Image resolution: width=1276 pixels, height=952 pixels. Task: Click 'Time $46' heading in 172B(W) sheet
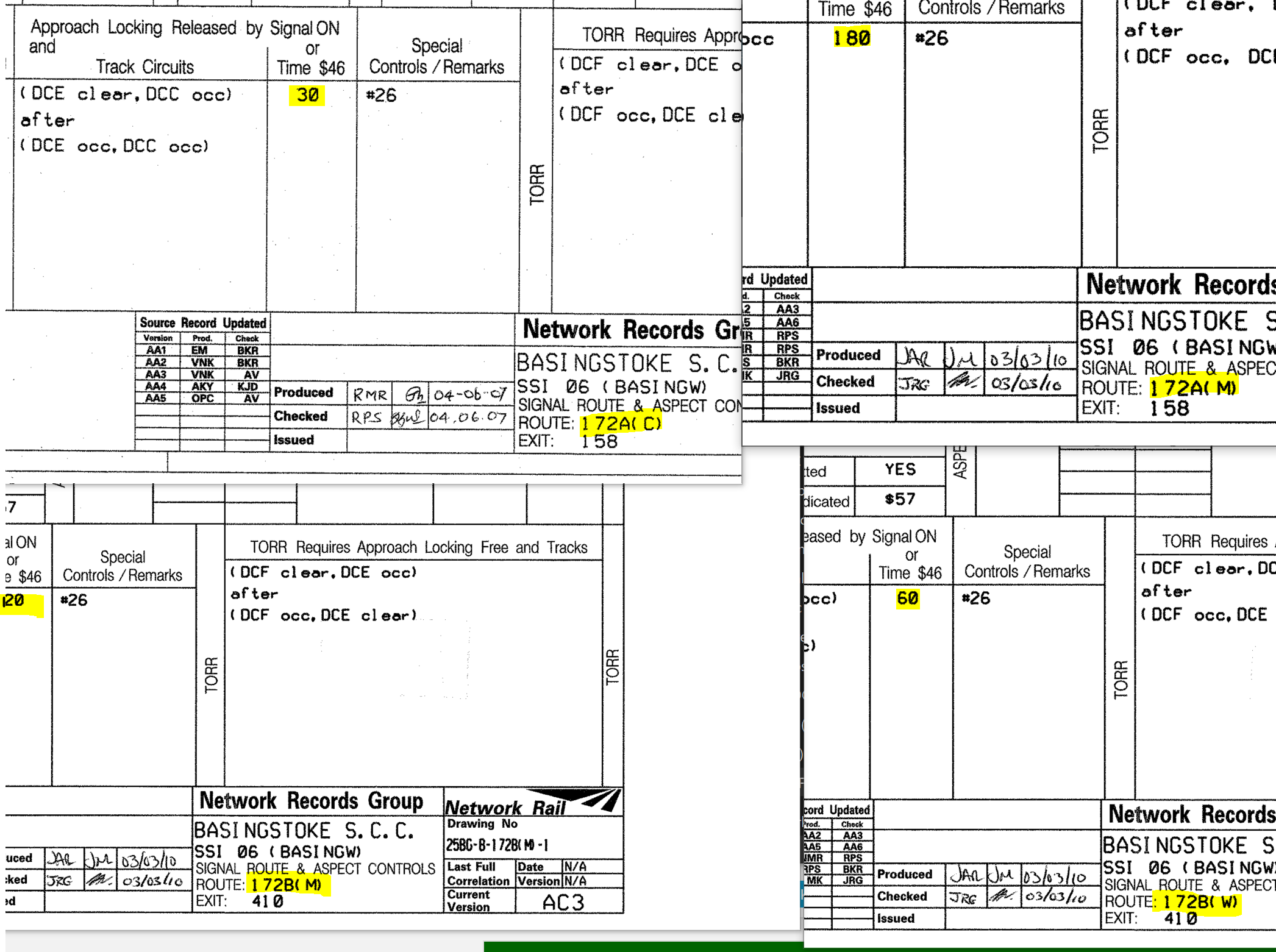pos(910,574)
